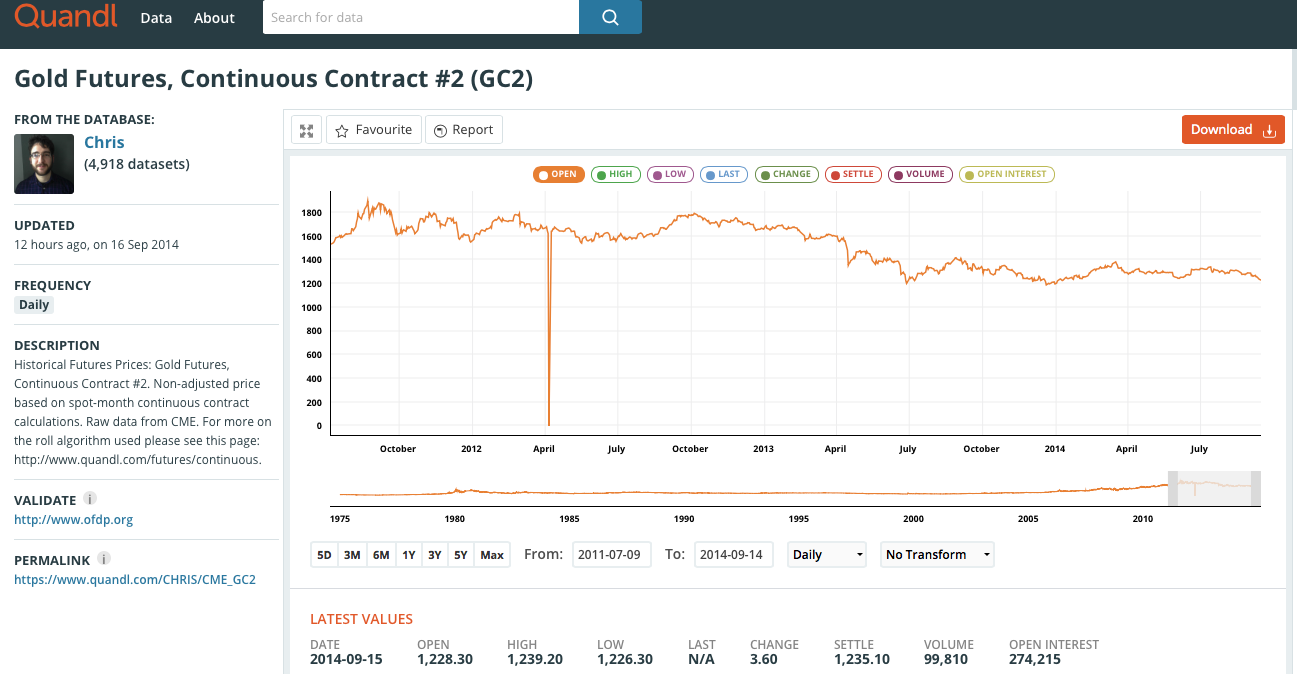Image resolution: width=1297 pixels, height=674 pixels.
Task: Expand chart with fullscreen icon
Action: pyautogui.click(x=306, y=130)
